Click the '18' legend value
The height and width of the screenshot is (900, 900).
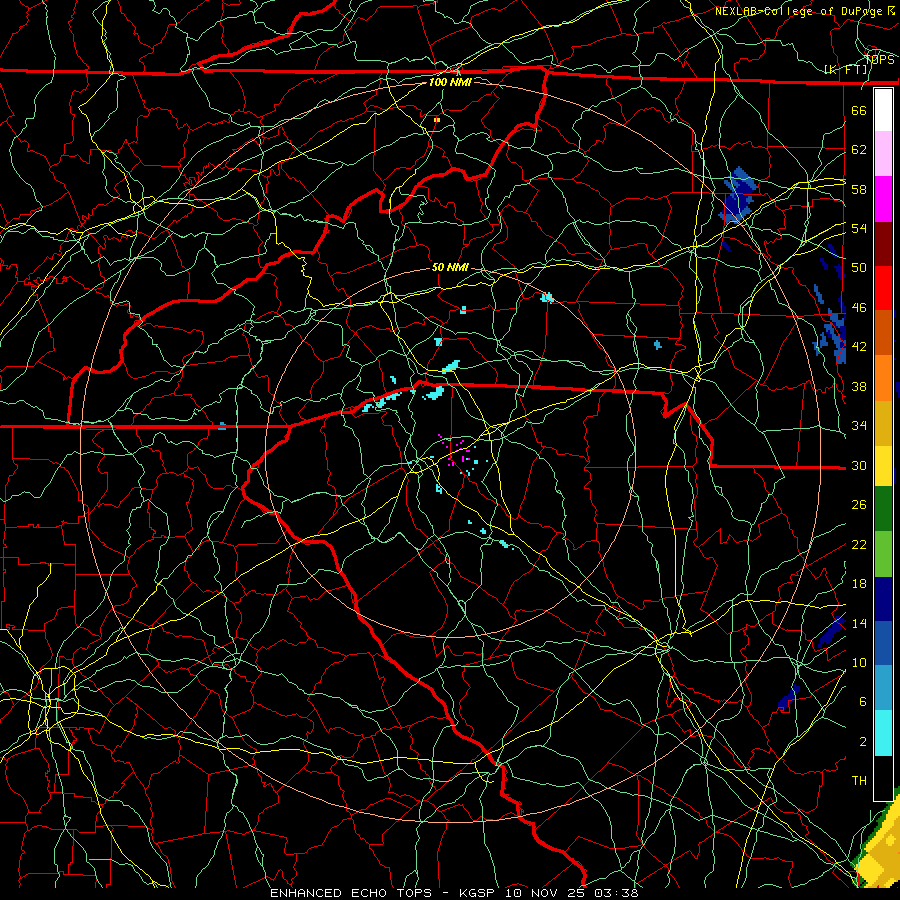pos(859,584)
